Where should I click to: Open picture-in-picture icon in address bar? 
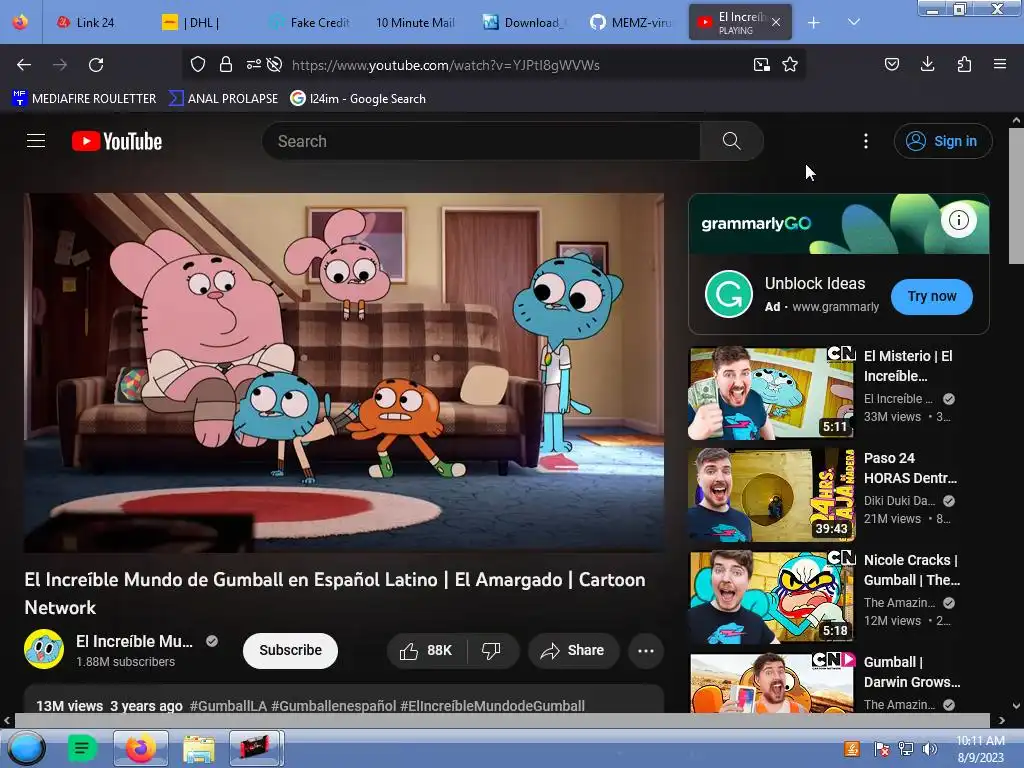coord(761,65)
